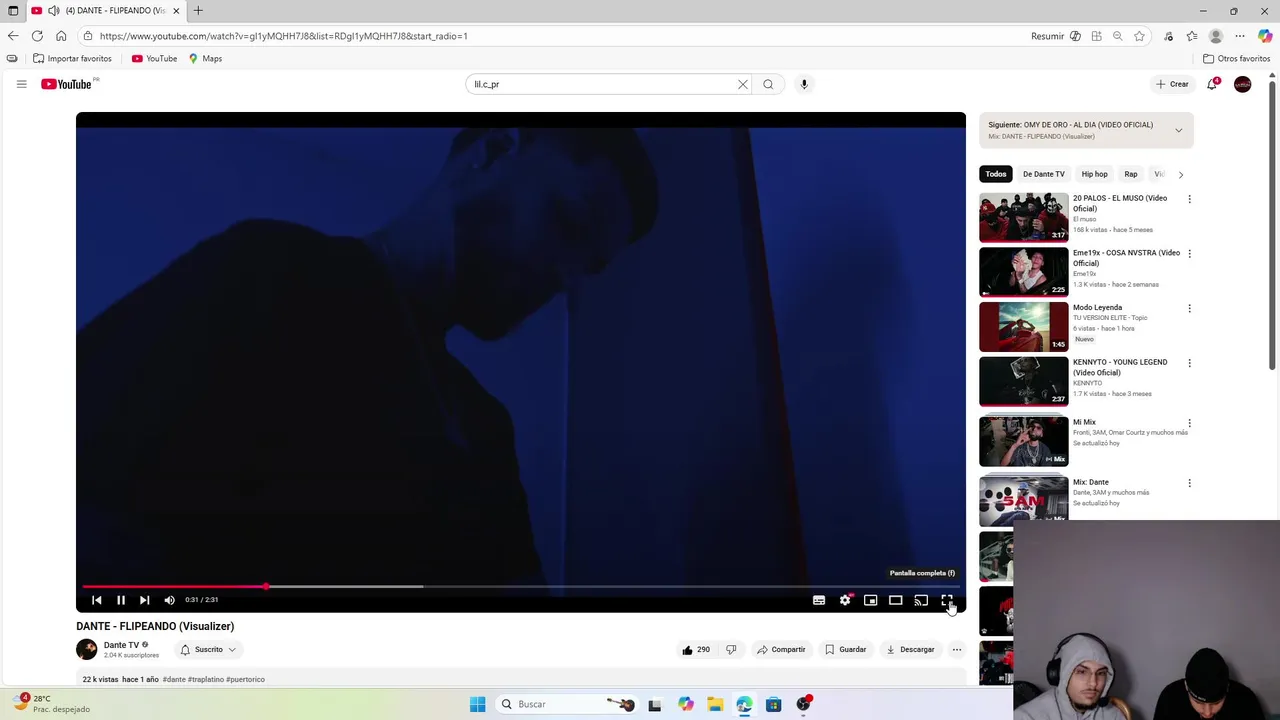Open the Edge favorites list icon
The height and width of the screenshot is (720, 1280).
(x=1192, y=36)
